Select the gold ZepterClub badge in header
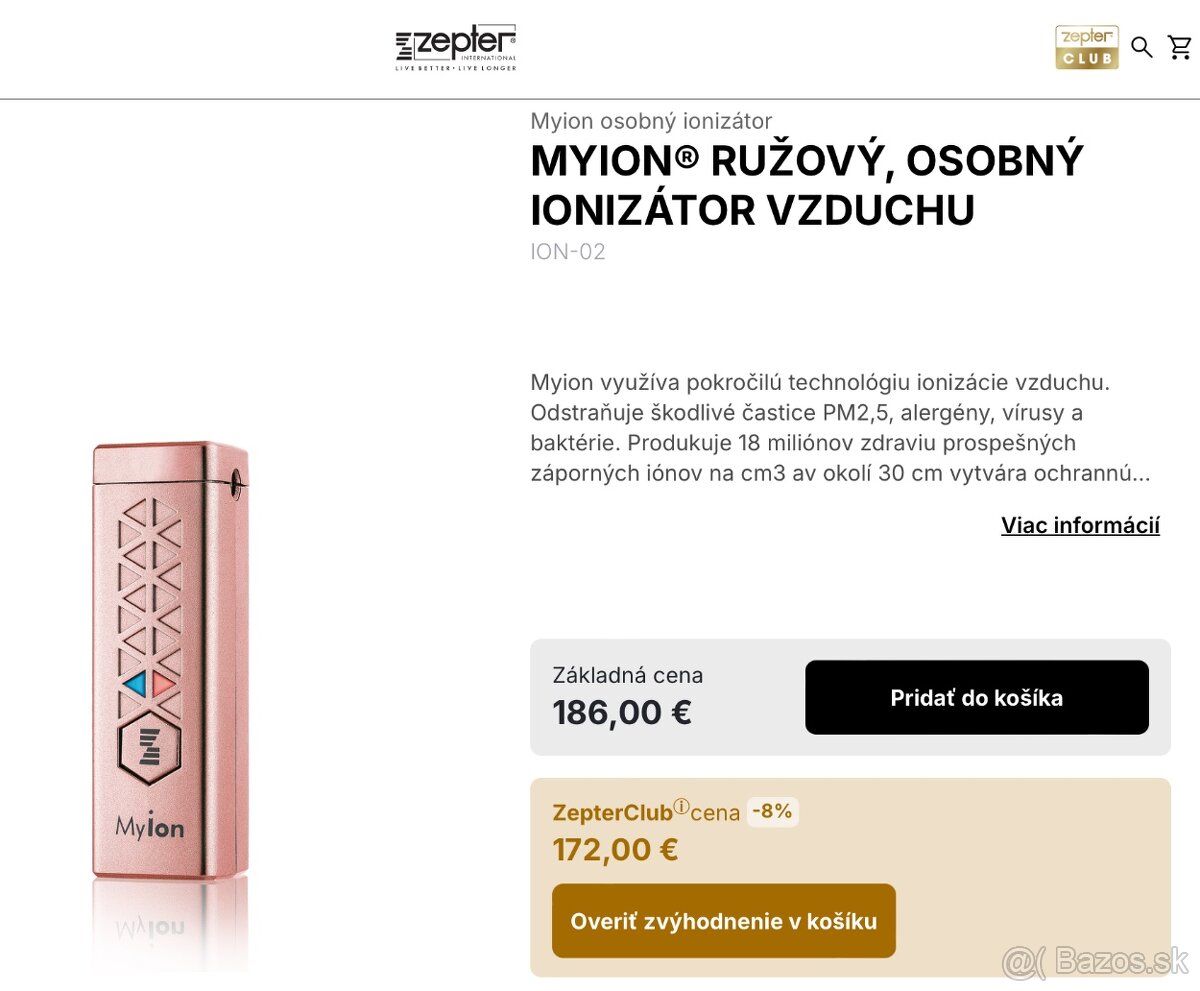The height and width of the screenshot is (991, 1200). 1087,47
